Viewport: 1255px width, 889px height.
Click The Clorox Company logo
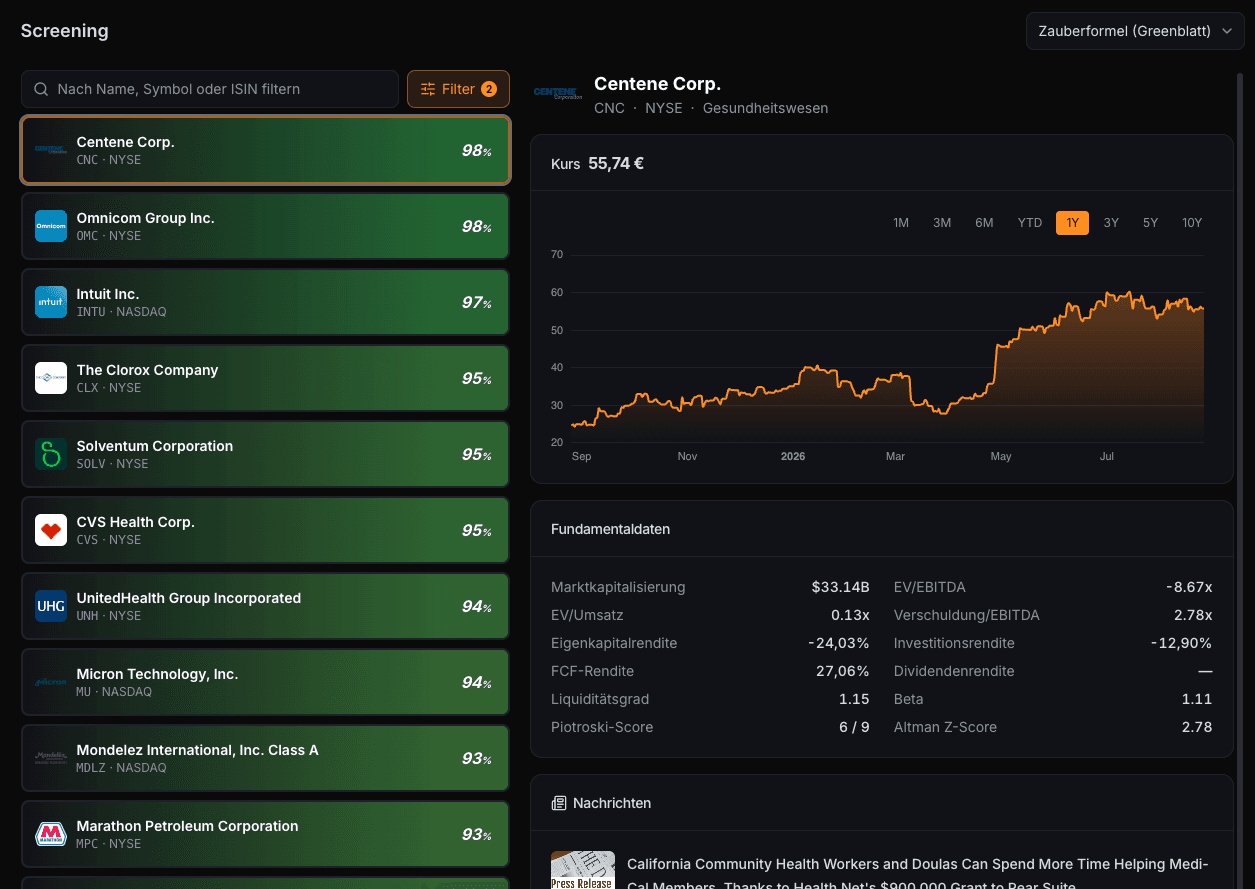pyautogui.click(x=51, y=378)
